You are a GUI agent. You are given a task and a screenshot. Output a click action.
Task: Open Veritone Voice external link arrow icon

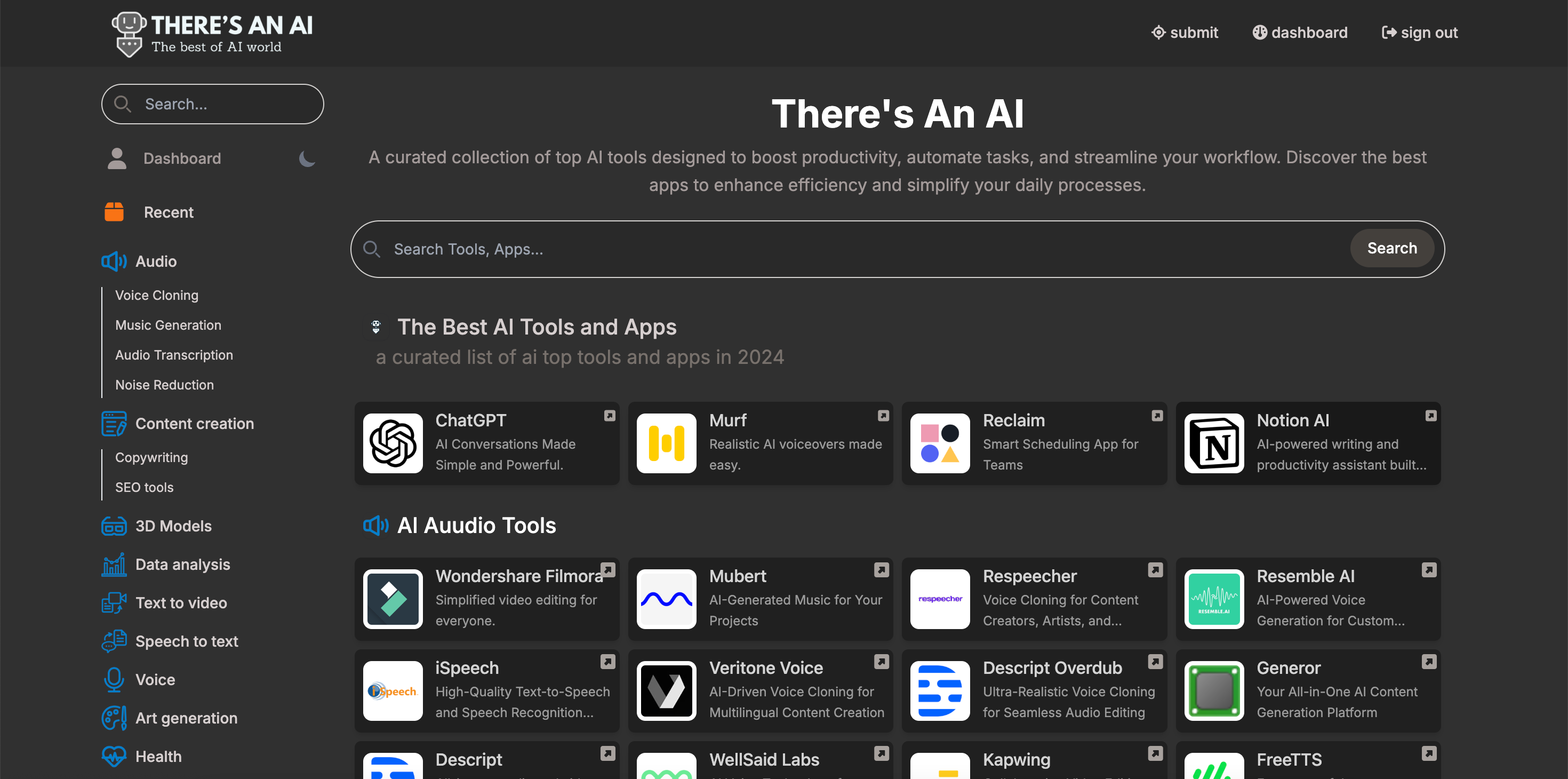pyautogui.click(x=882, y=662)
